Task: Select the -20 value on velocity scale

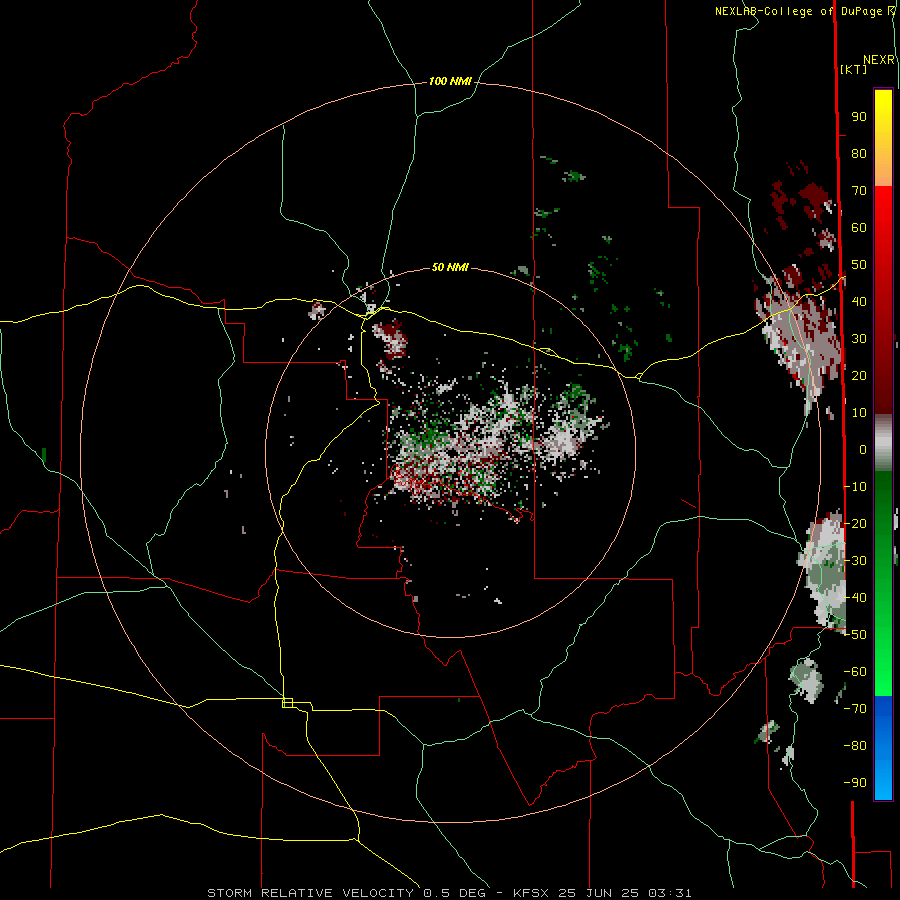Action: coord(855,523)
